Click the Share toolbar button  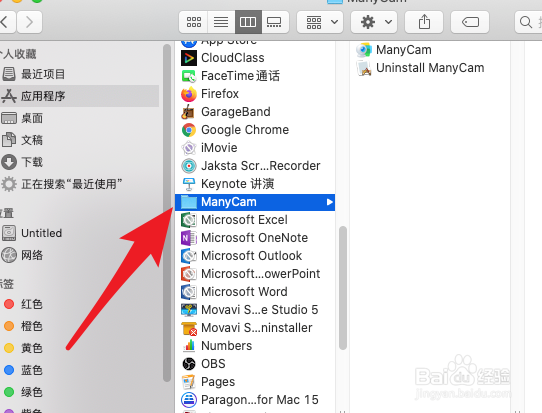[x=424, y=22]
